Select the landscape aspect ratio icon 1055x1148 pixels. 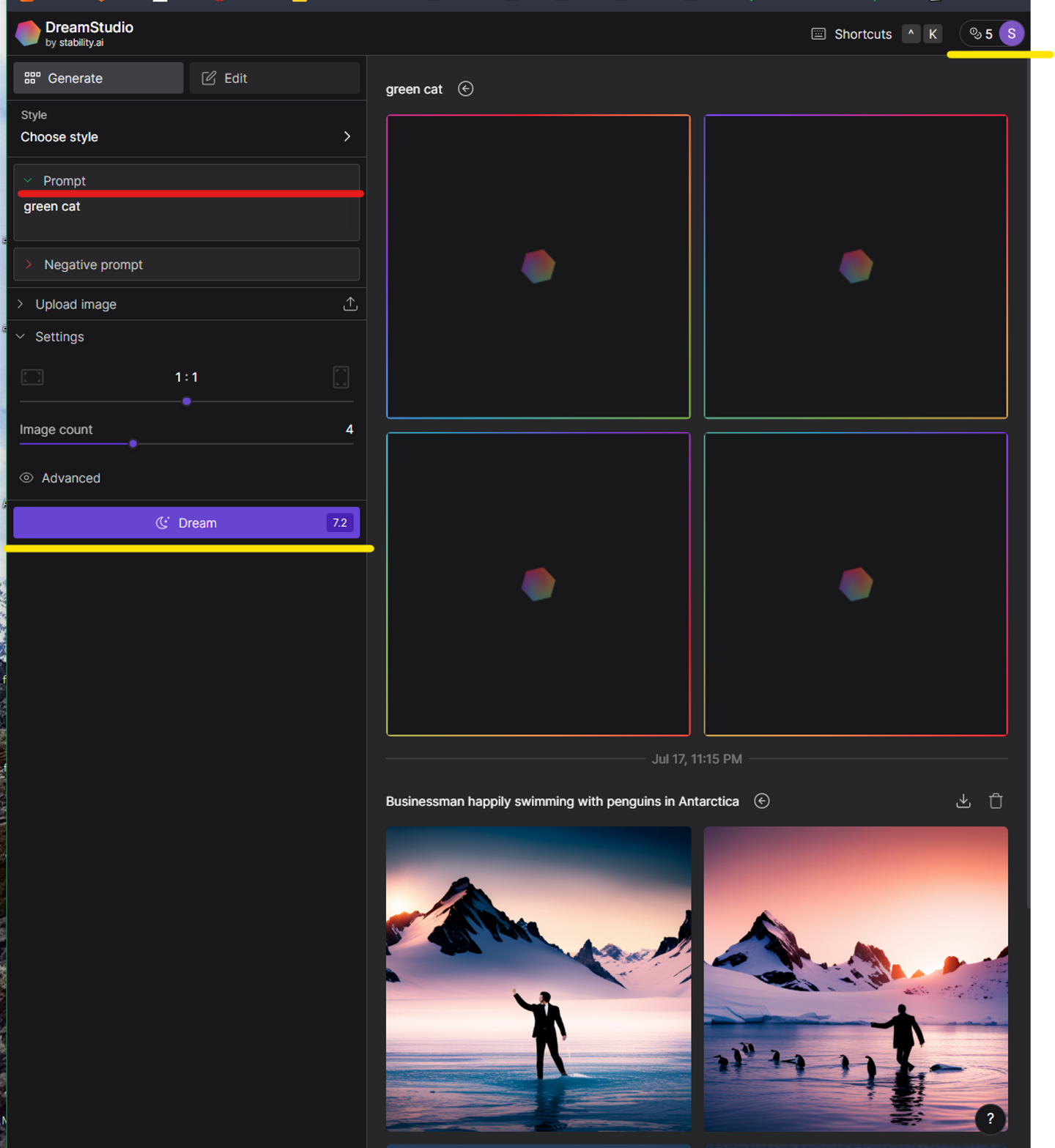(x=32, y=377)
